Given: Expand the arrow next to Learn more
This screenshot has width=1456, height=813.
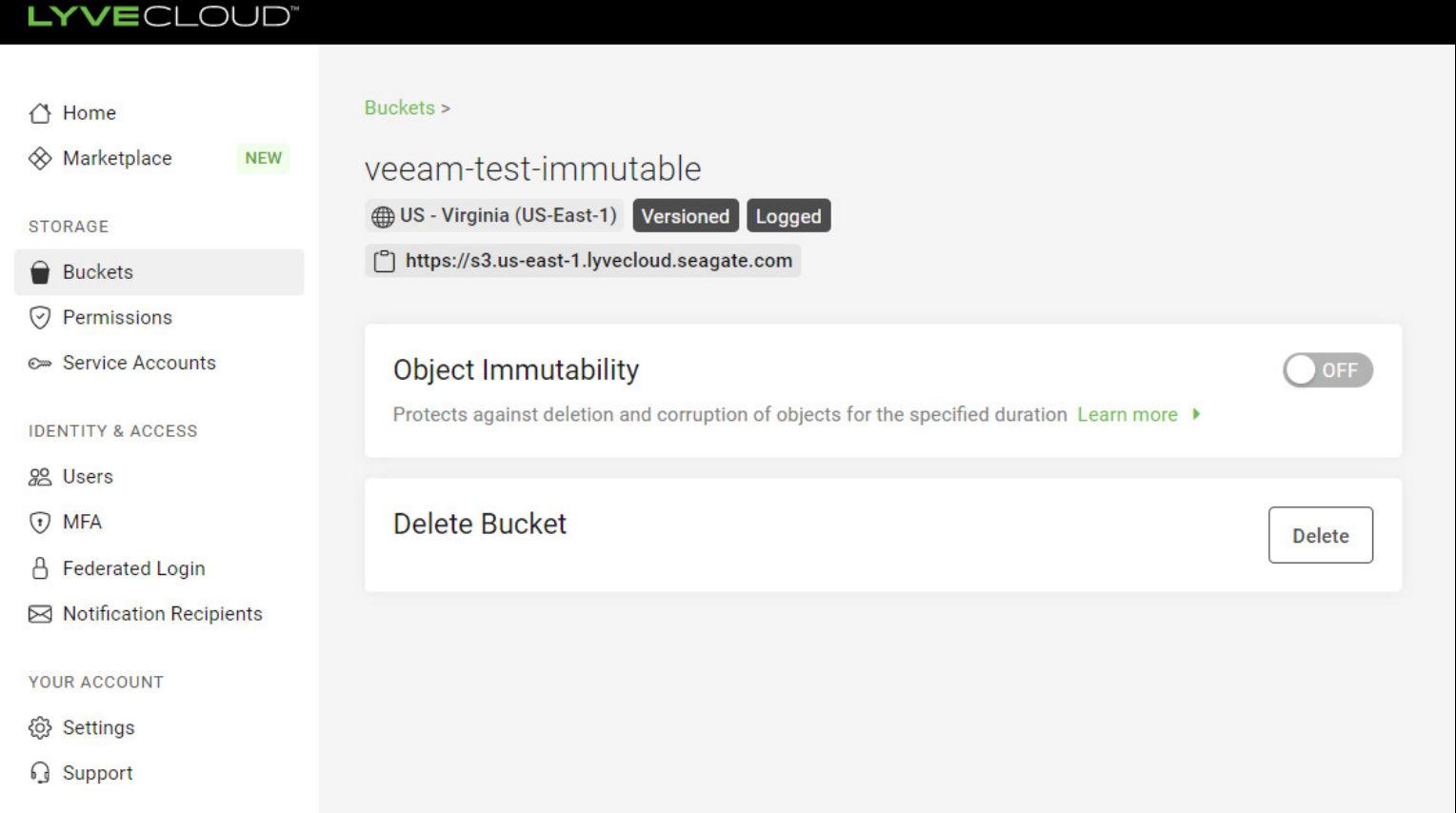Looking at the screenshot, I should coord(1197,414).
